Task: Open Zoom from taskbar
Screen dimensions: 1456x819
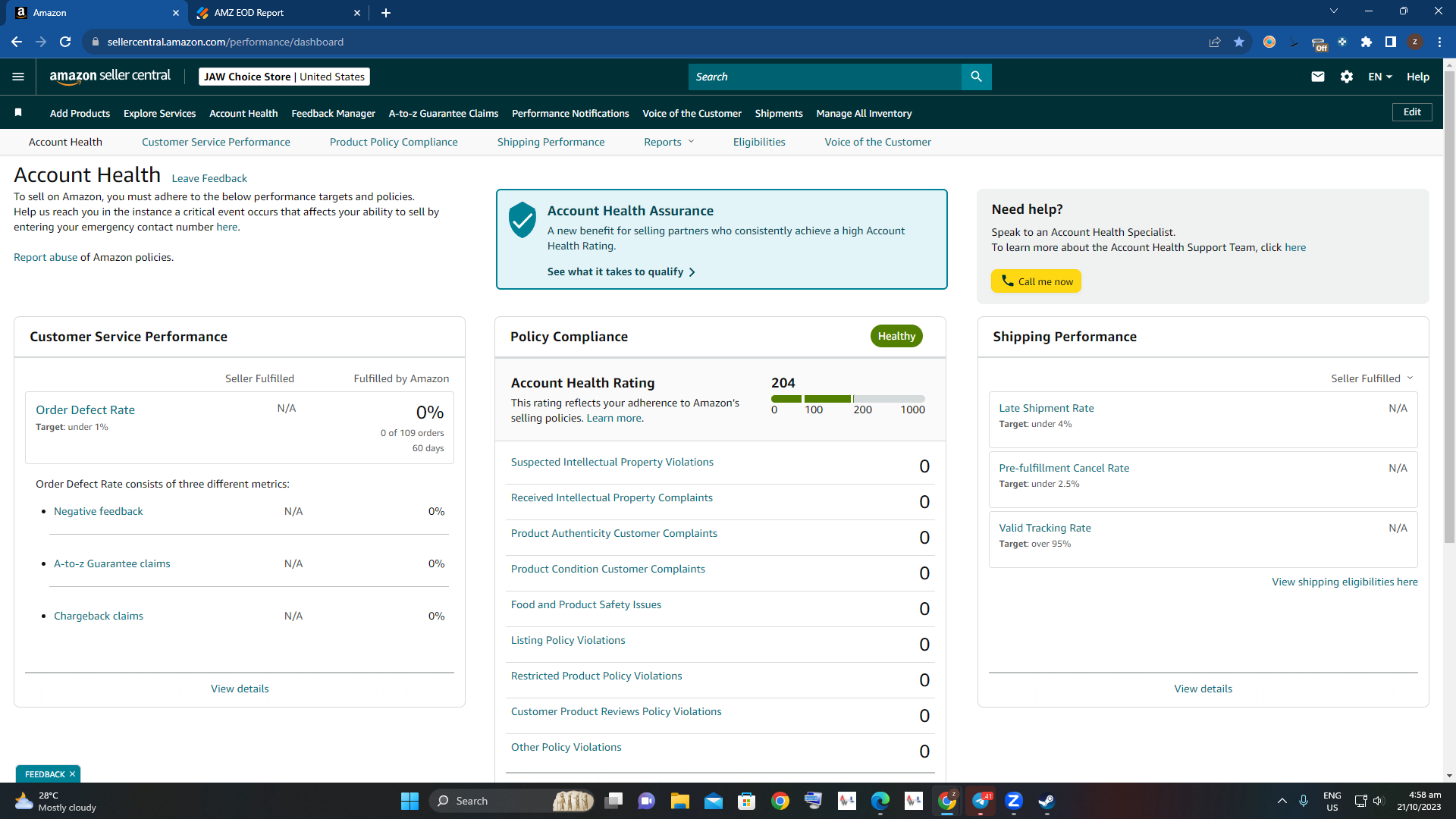Action: pyautogui.click(x=1013, y=801)
